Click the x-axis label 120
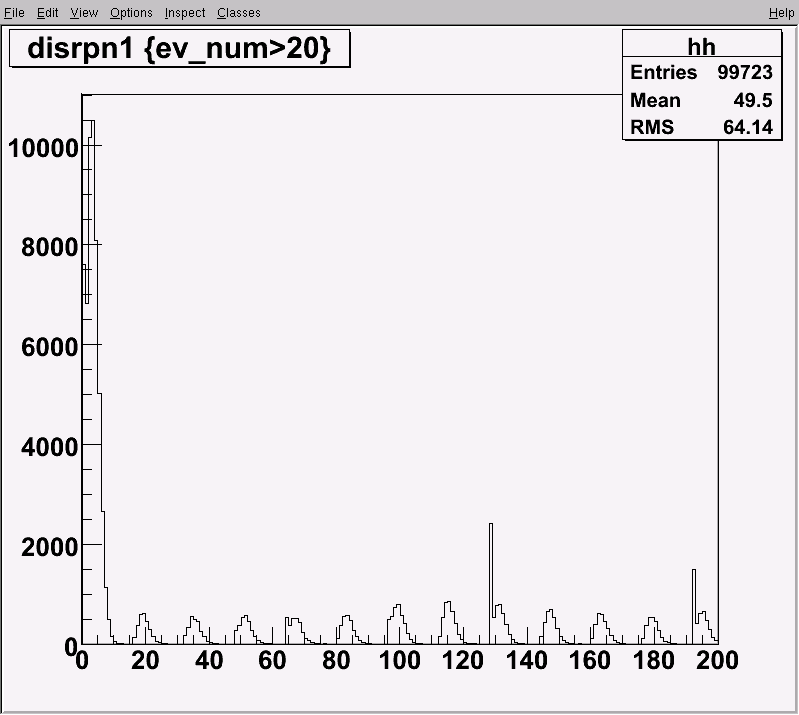The width and height of the screenshot is (799, 715). point(463,660)
